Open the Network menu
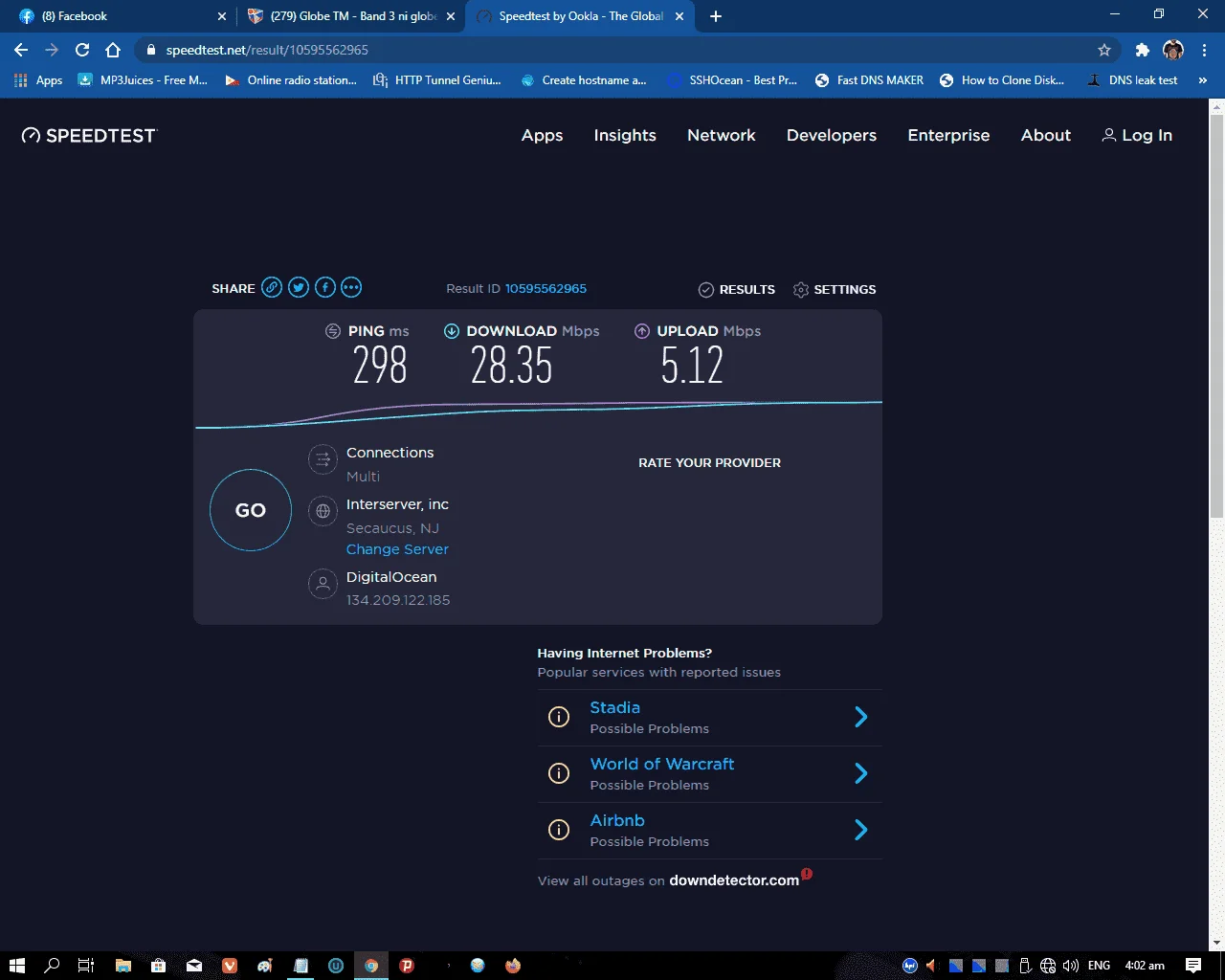 (x=722, y=135)
